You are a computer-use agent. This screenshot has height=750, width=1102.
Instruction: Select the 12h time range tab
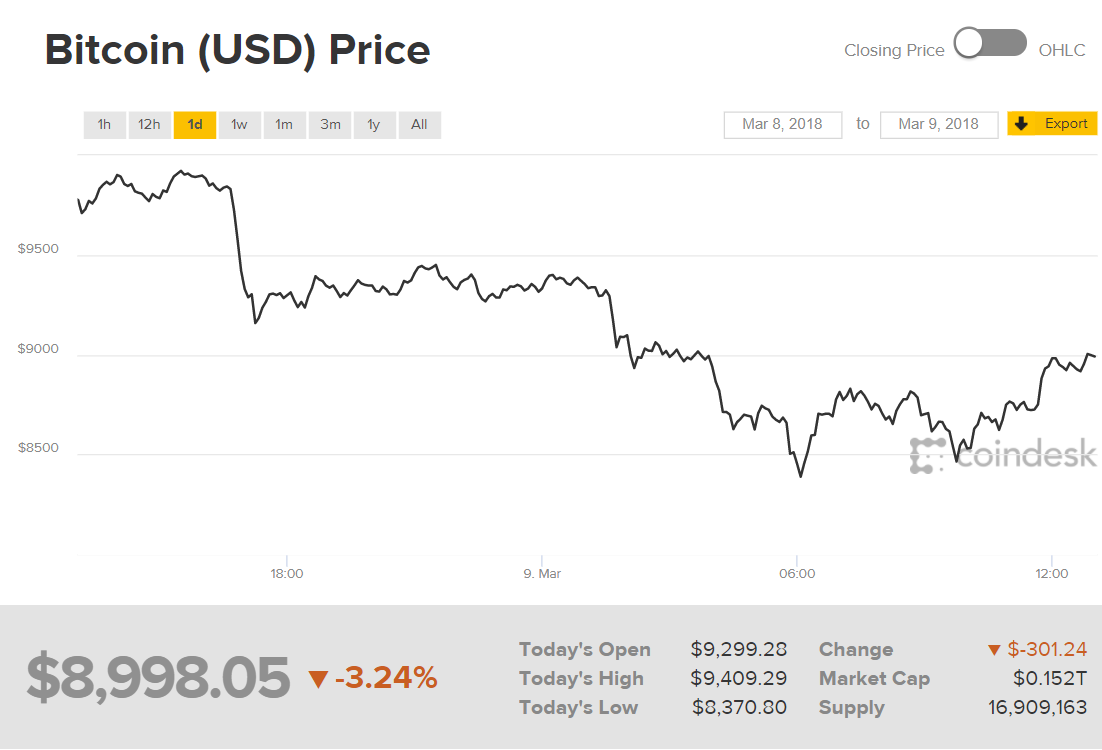pyautogui.click(x=149, y=124)
